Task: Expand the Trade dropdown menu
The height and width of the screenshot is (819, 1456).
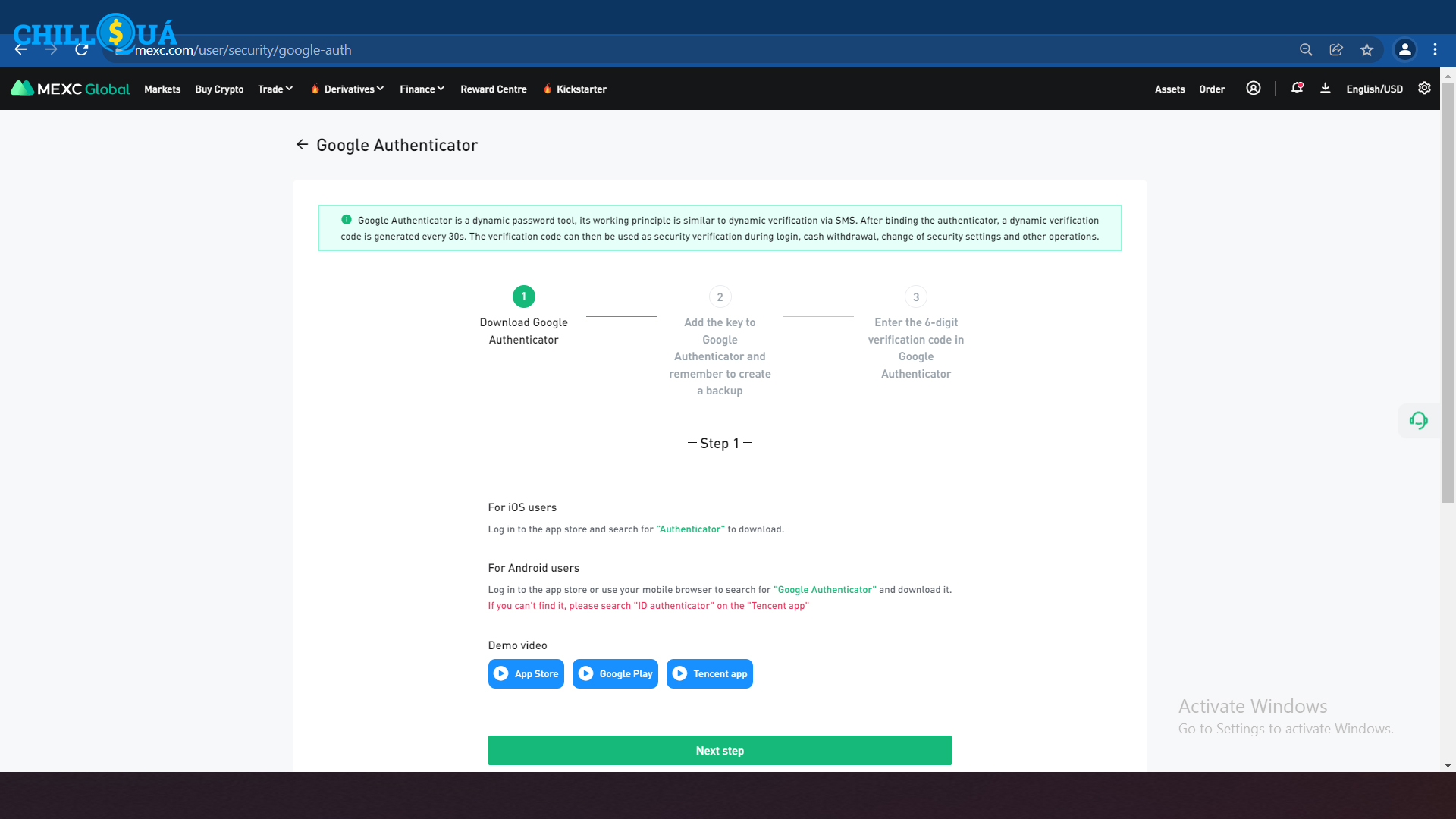Action: tap(275, 89)
